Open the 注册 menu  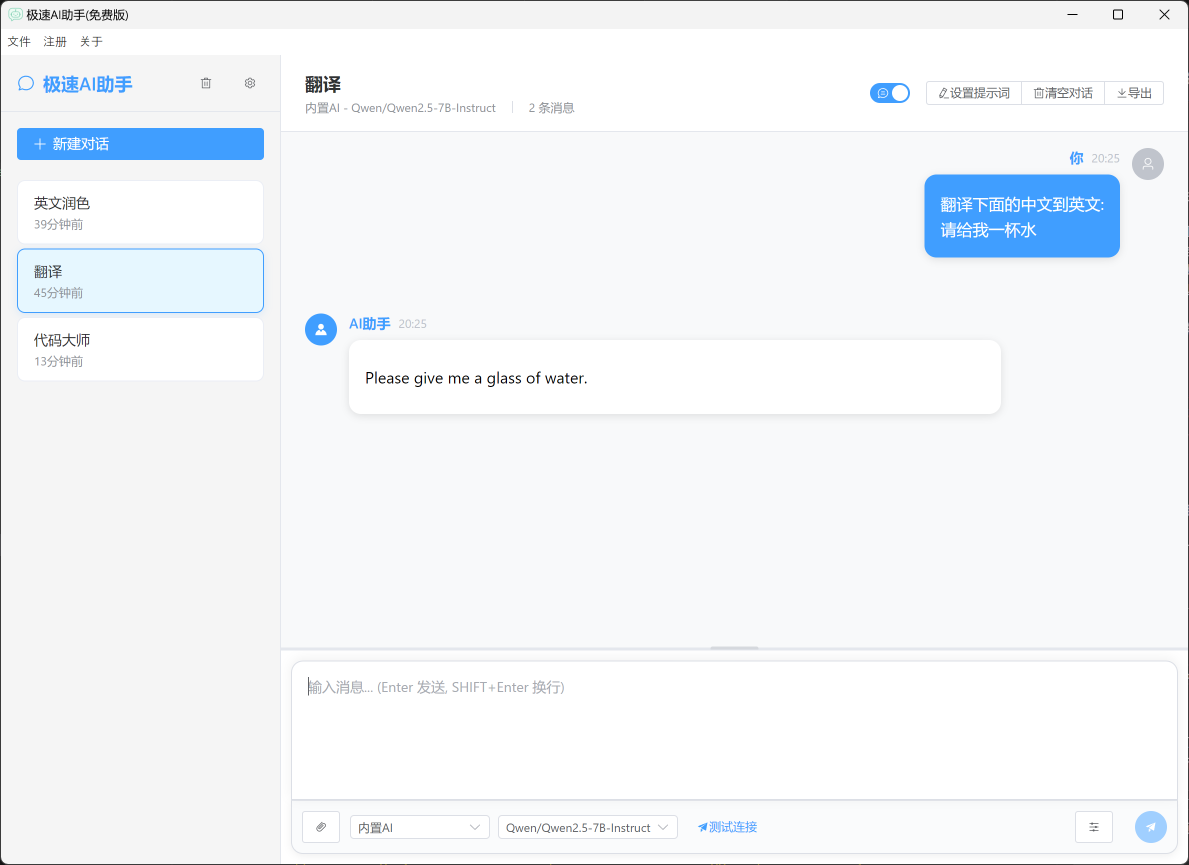click(x=55, y=42)
